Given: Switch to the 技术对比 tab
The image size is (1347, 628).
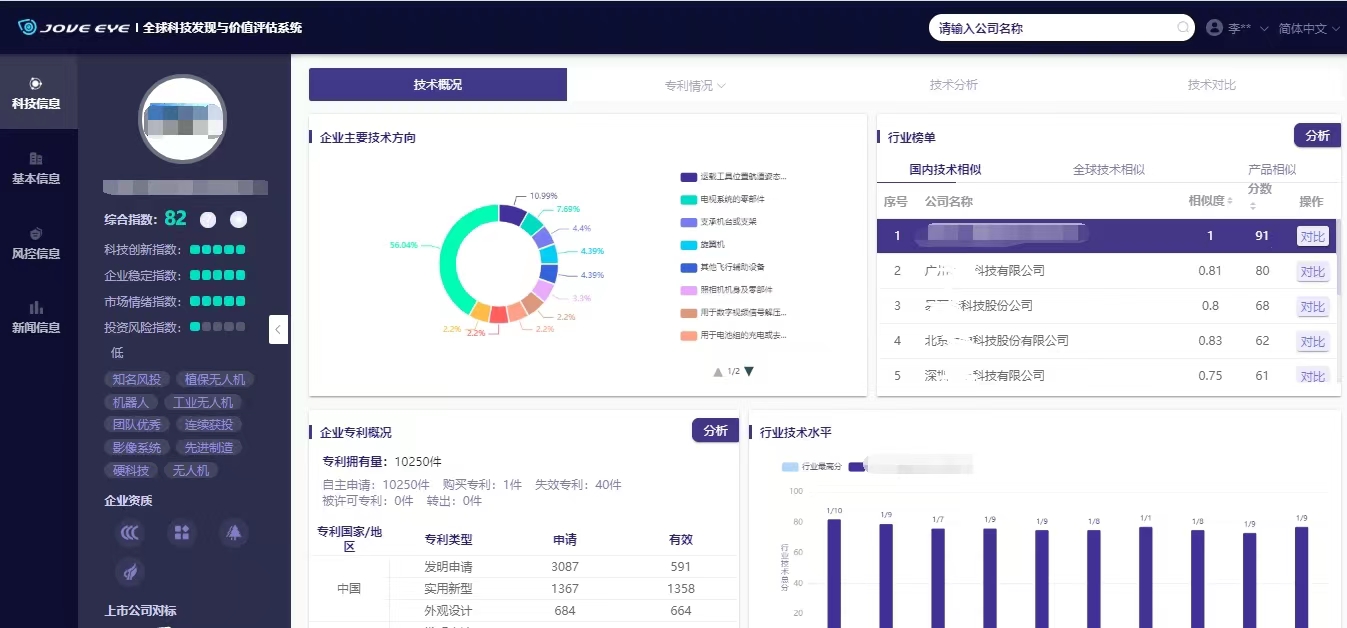Looking at the screenshot, I should [1212, 85].
